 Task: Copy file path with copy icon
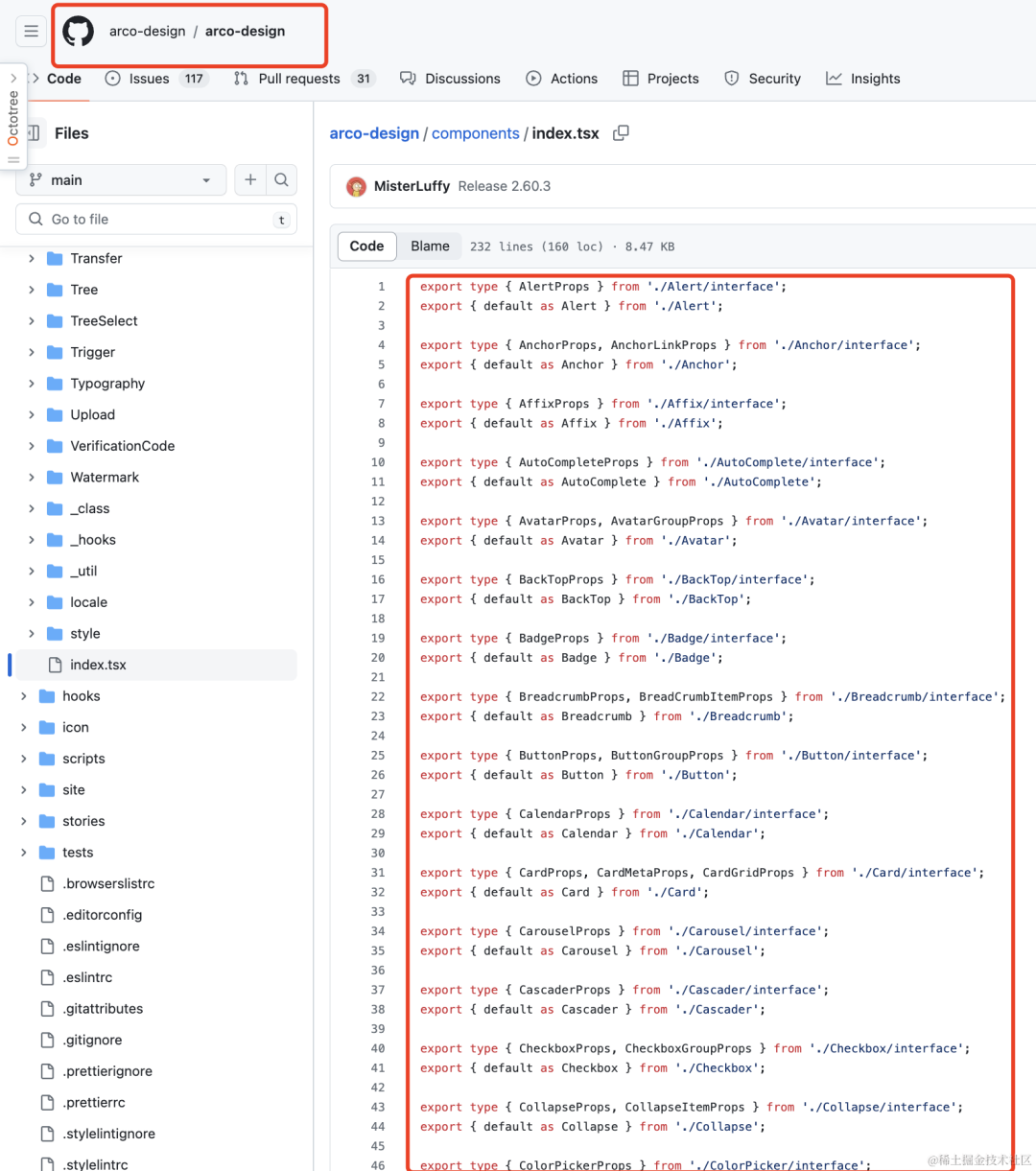pyautogui.click(x=621, y=133)
